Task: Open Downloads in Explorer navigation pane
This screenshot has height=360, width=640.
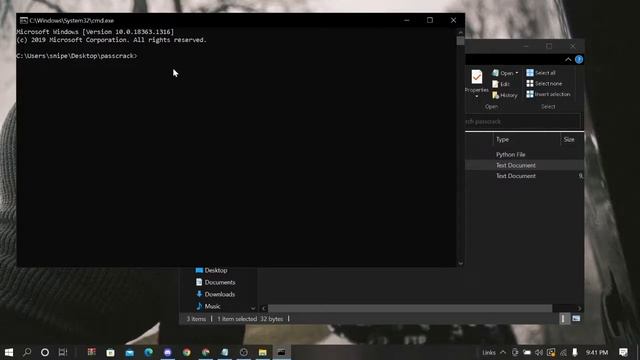Action: click(x=216, y=294)
